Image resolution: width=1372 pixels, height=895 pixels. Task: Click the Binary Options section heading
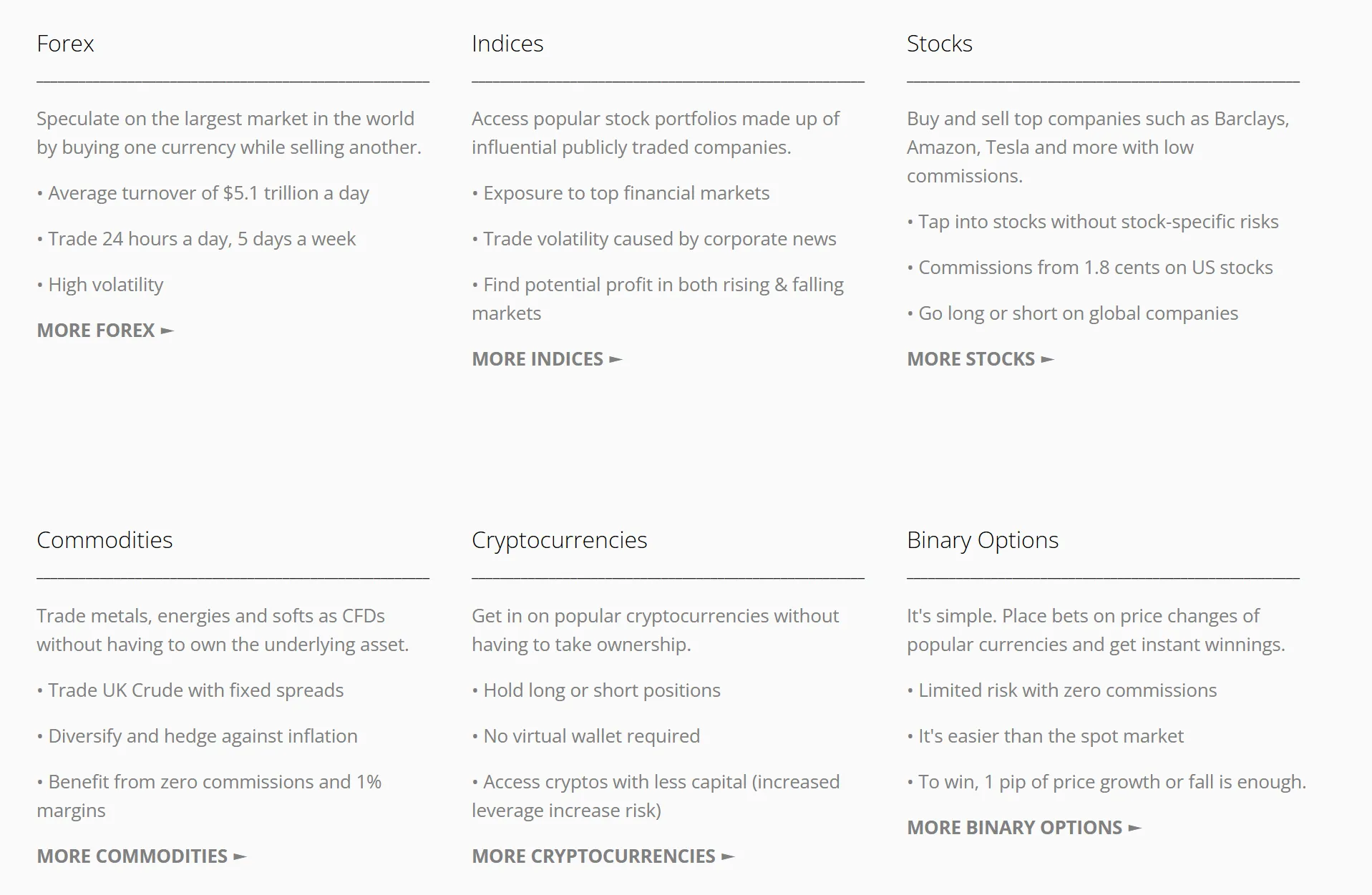coord(983,541)
